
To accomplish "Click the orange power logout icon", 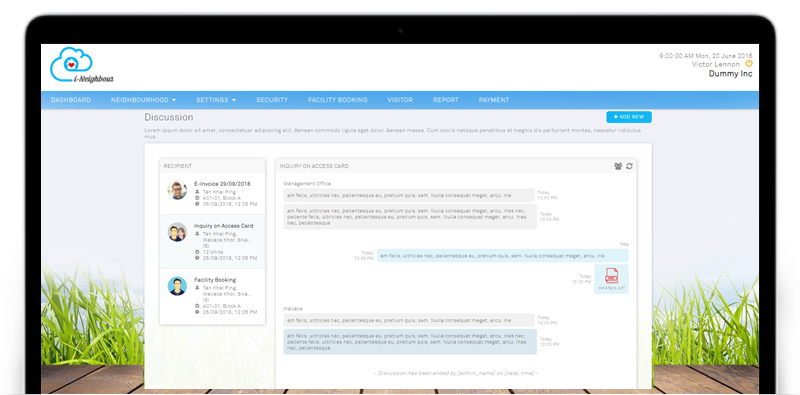I will pyautogui.click(x=748, y=64).
